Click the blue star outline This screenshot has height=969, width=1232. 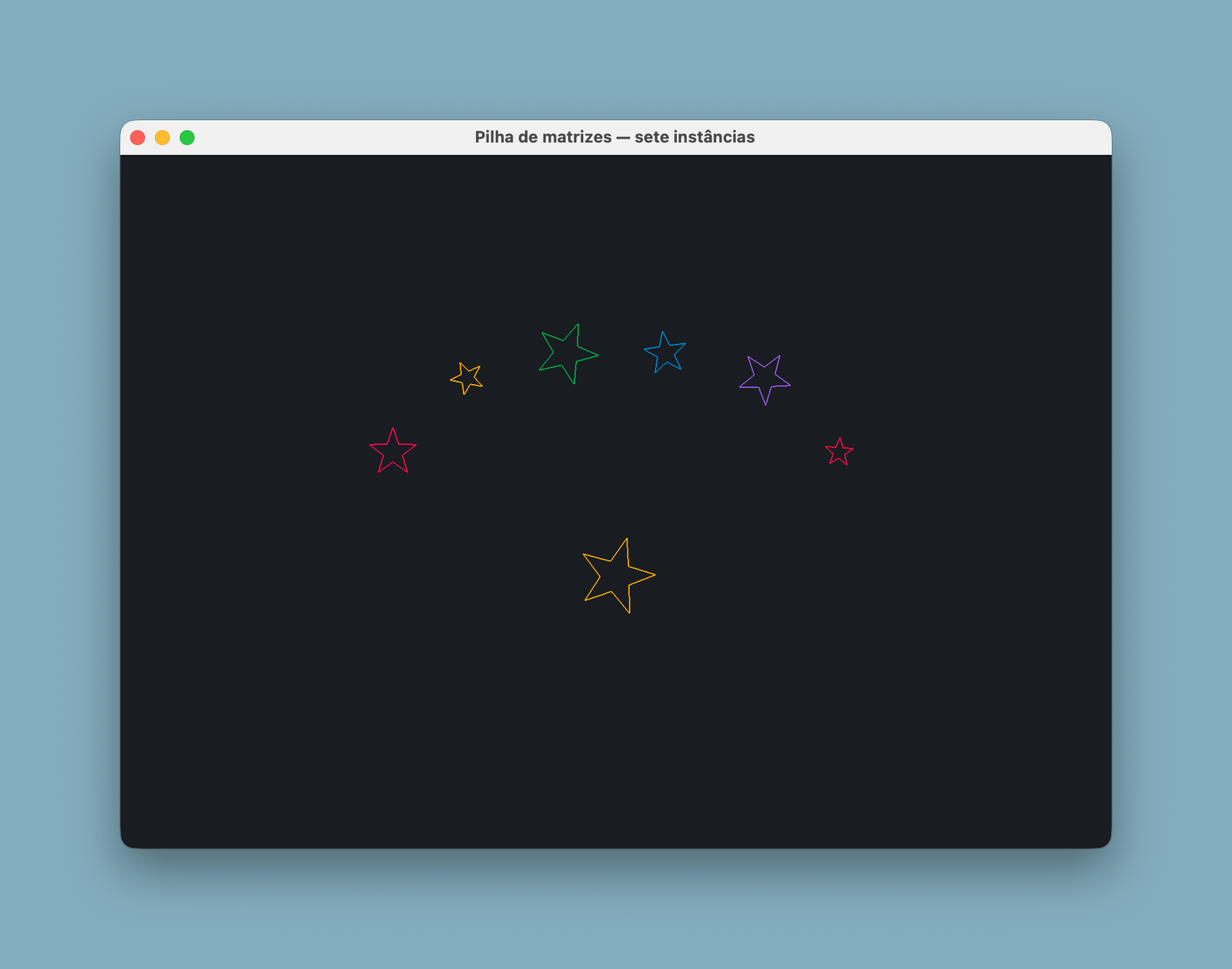[665, 353]
